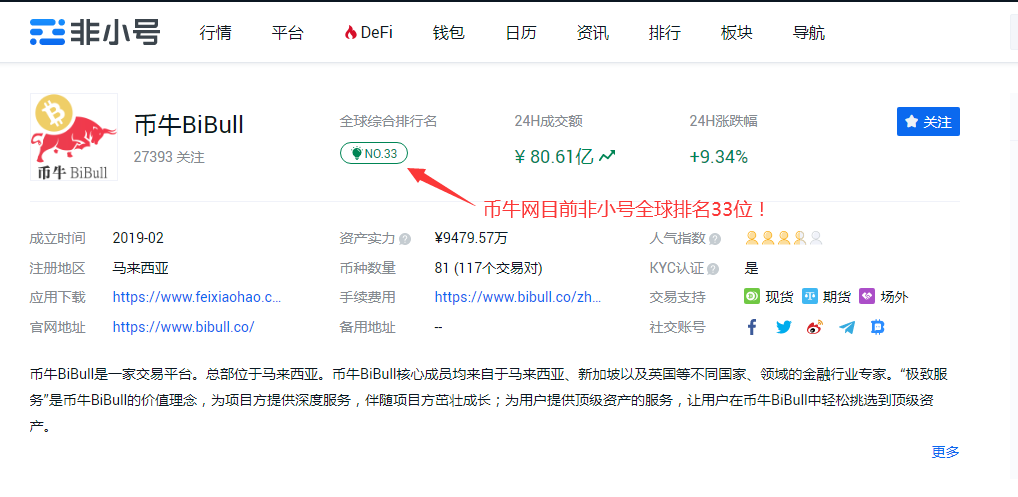Click the trend arrow next to 80.61亿

tap(607, 156)
